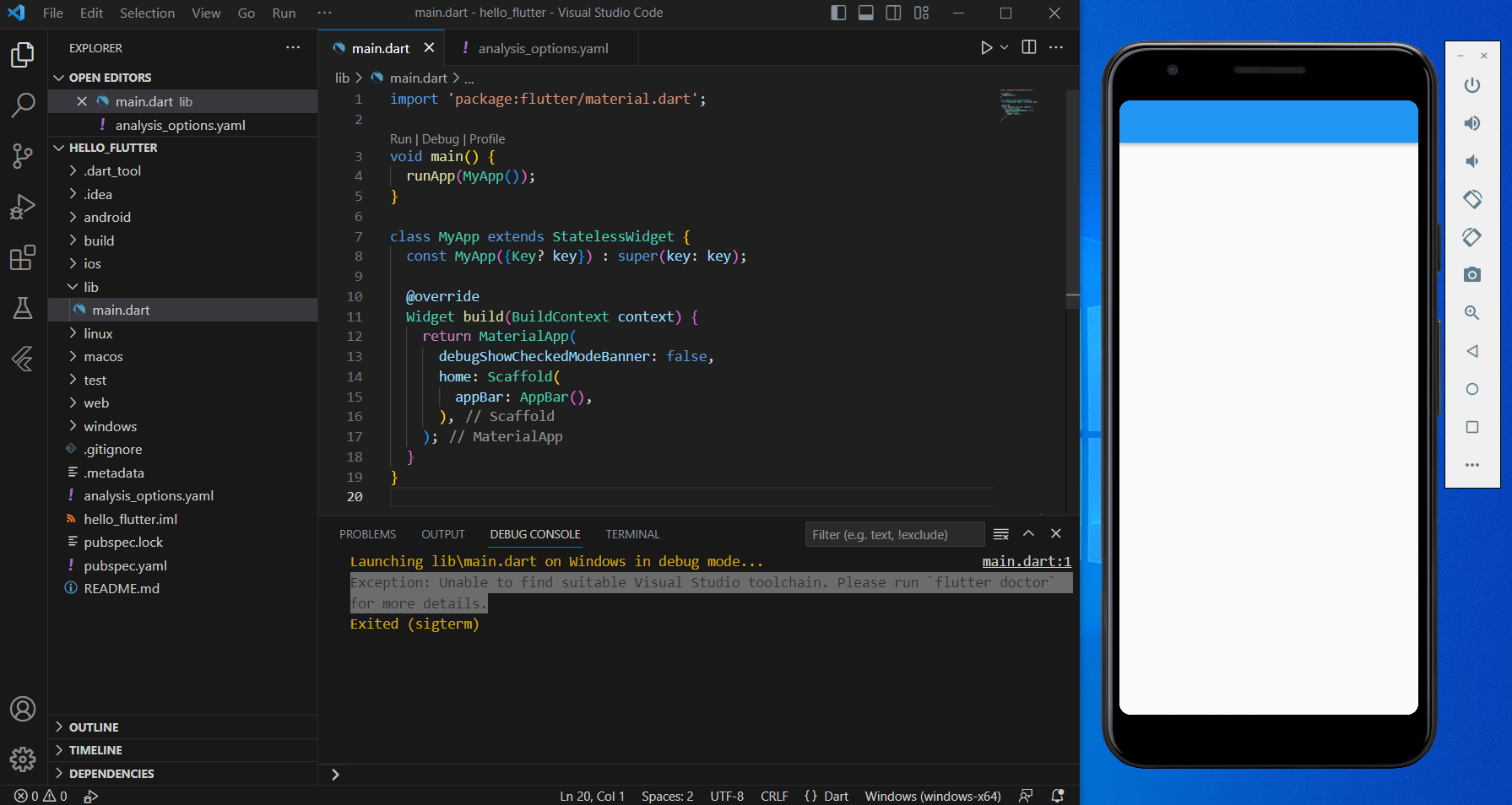Open the Explorer view in activity bar
This screenshot has width=1512, height=805.
coord(23,56)
